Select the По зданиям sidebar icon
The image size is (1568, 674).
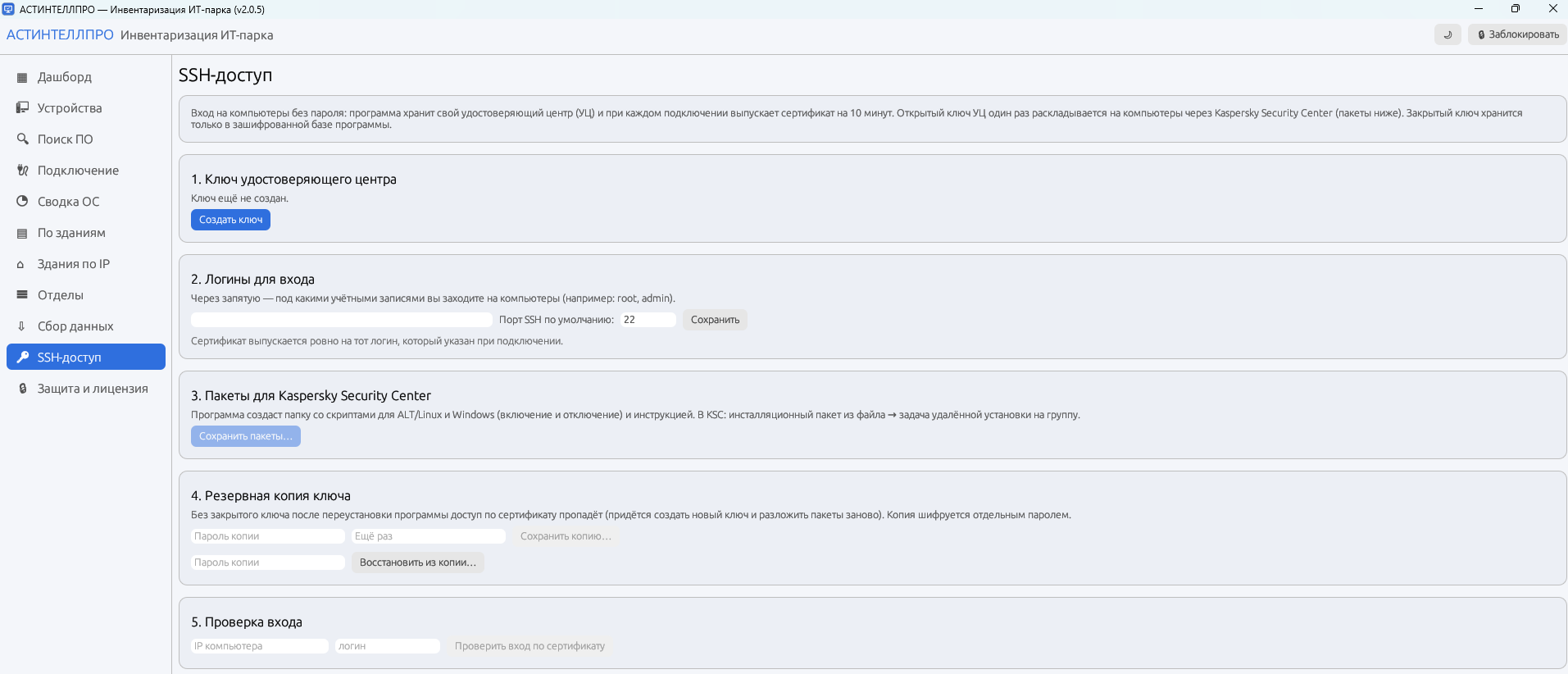(22, 233)
